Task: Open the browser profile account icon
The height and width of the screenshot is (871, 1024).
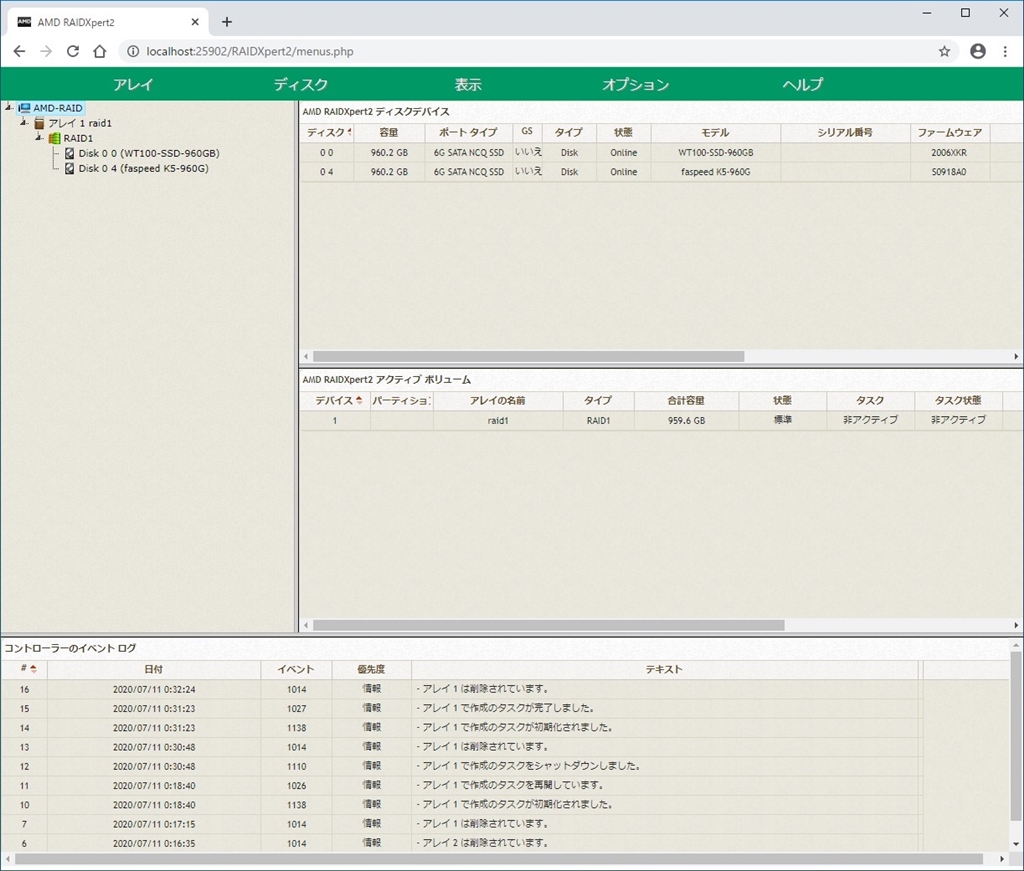Action: click(x=977, y=51)
